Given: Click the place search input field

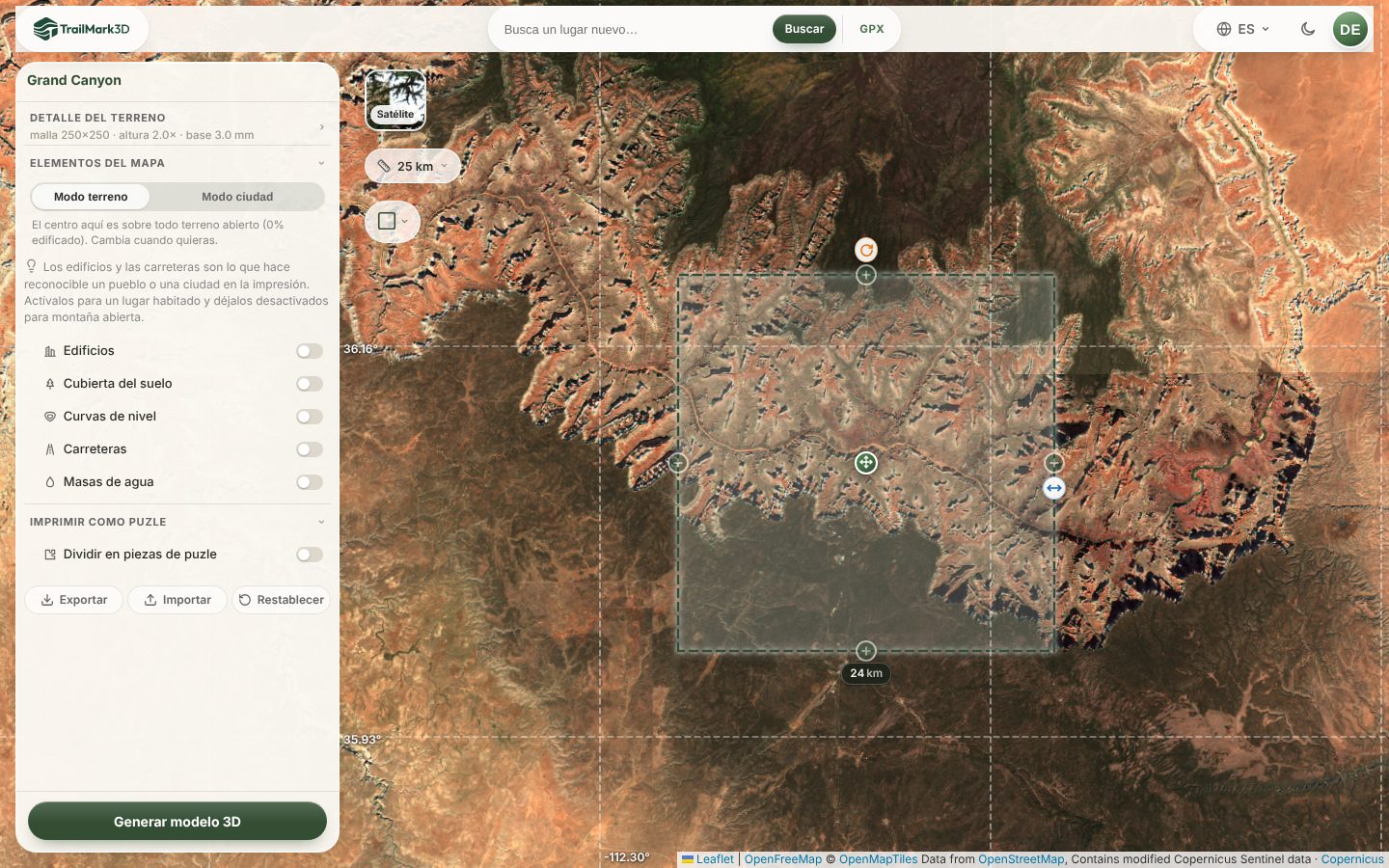Looking at the screenshot, I should tap(633, 29).
